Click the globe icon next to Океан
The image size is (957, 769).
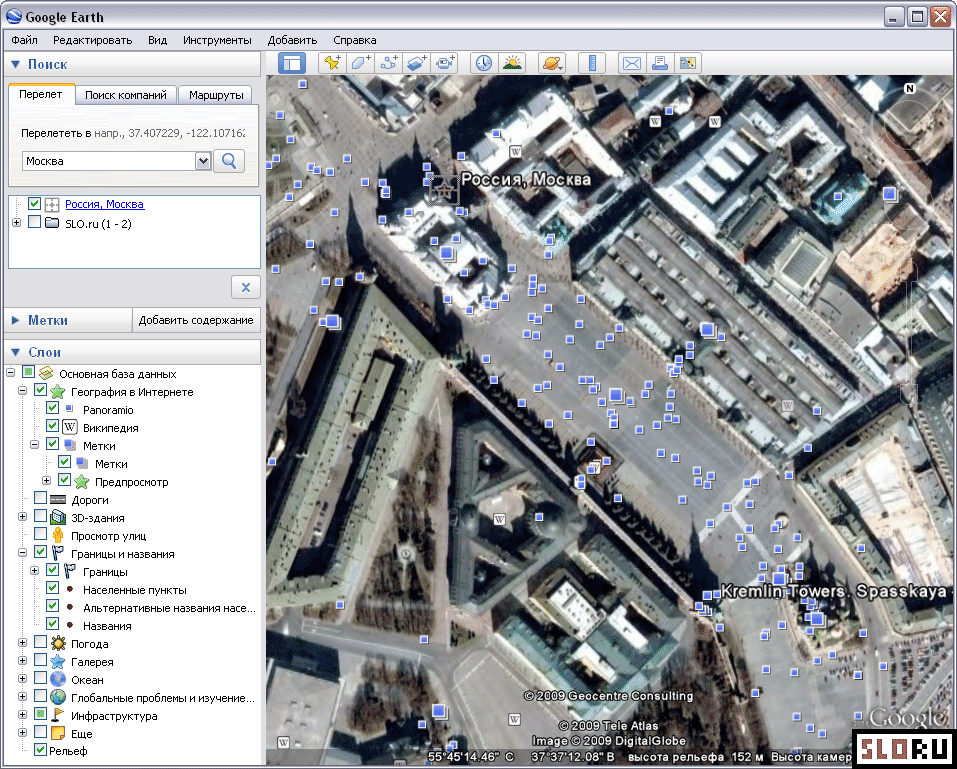[58, 679]
